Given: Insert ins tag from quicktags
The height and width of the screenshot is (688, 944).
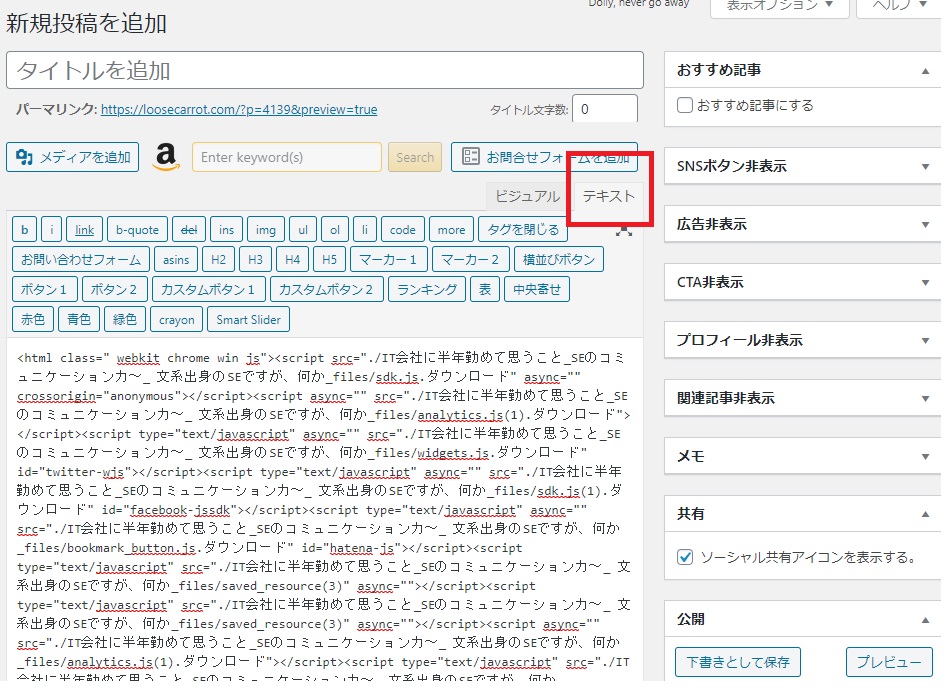Looking at the screenshot, I should (226, 229).
